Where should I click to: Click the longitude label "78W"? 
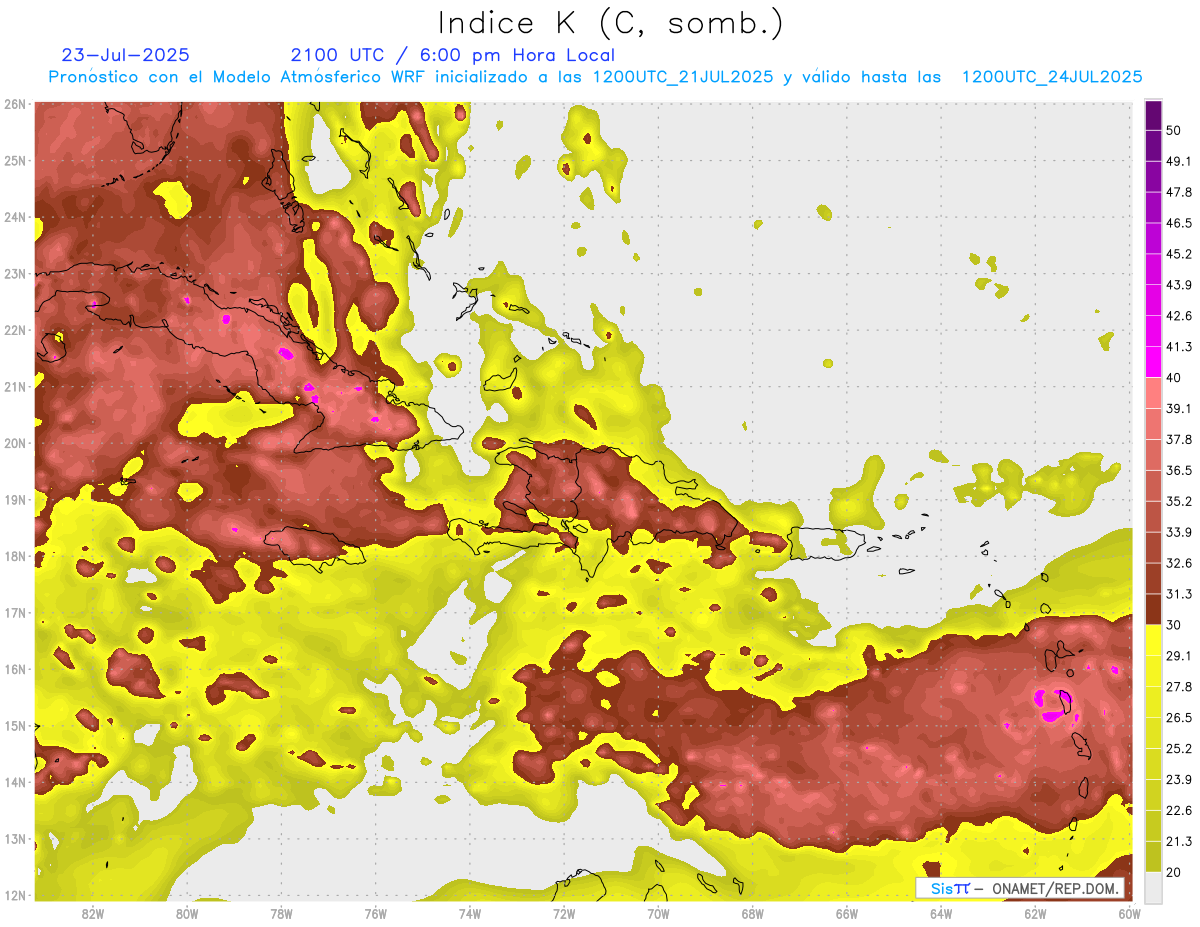pyautogui.click(x=281, y=914)
